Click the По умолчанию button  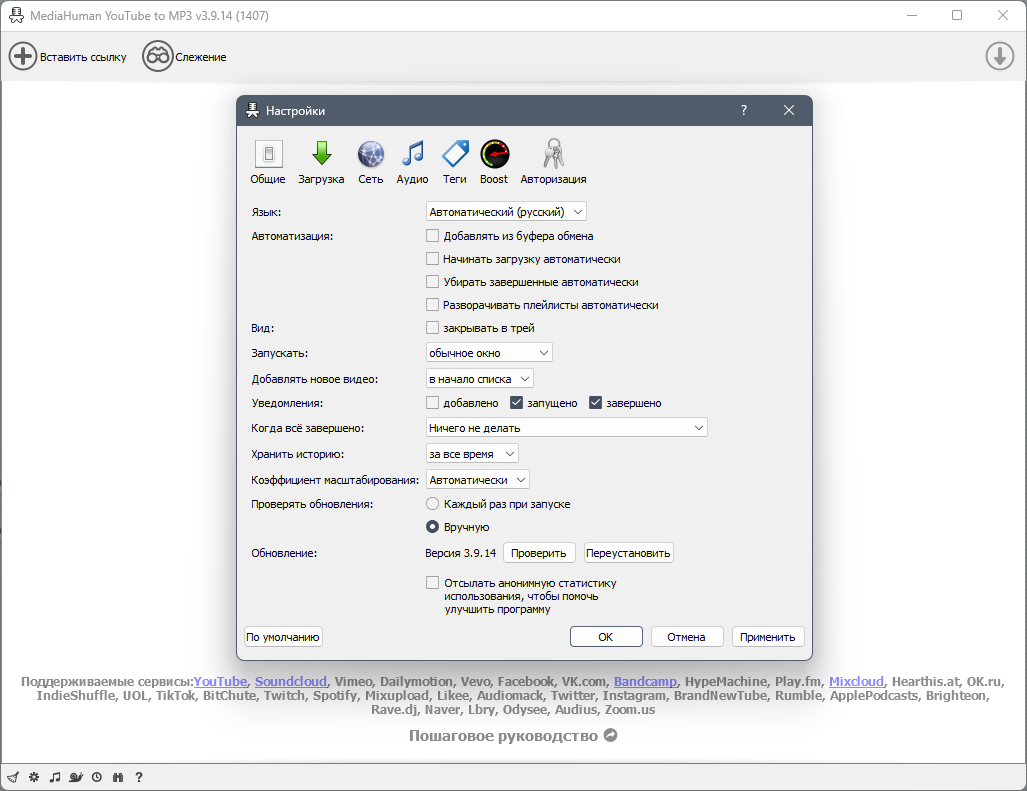[x=283, y=636]
